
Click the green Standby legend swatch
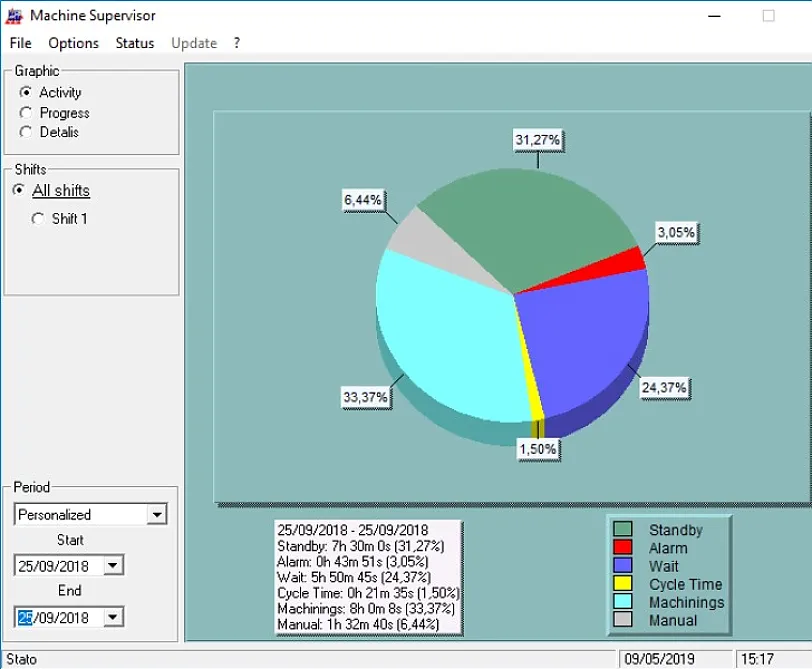[x=623, y=530]
